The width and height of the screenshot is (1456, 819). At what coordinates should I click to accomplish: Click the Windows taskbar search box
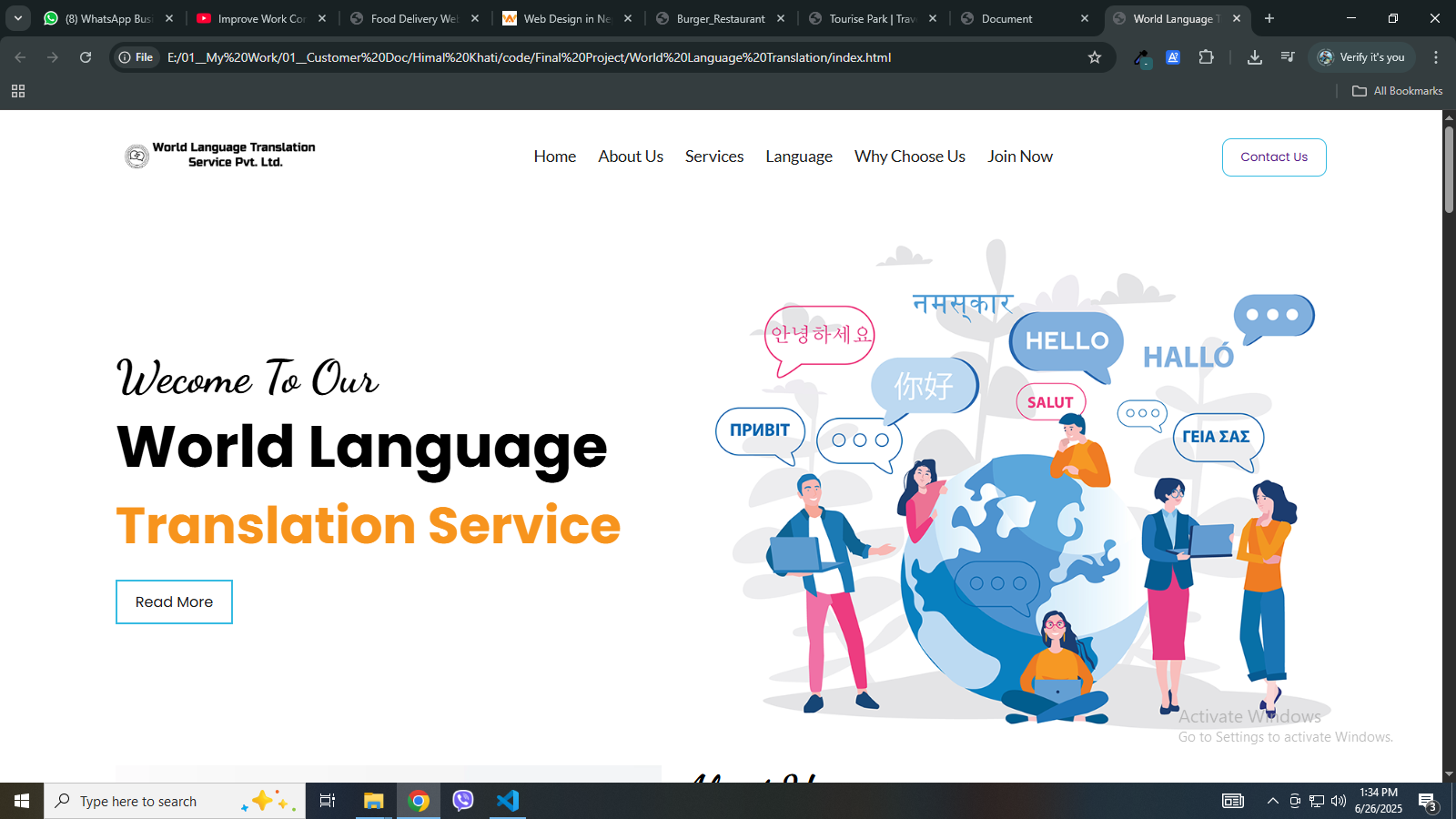[x=146, y=801]
